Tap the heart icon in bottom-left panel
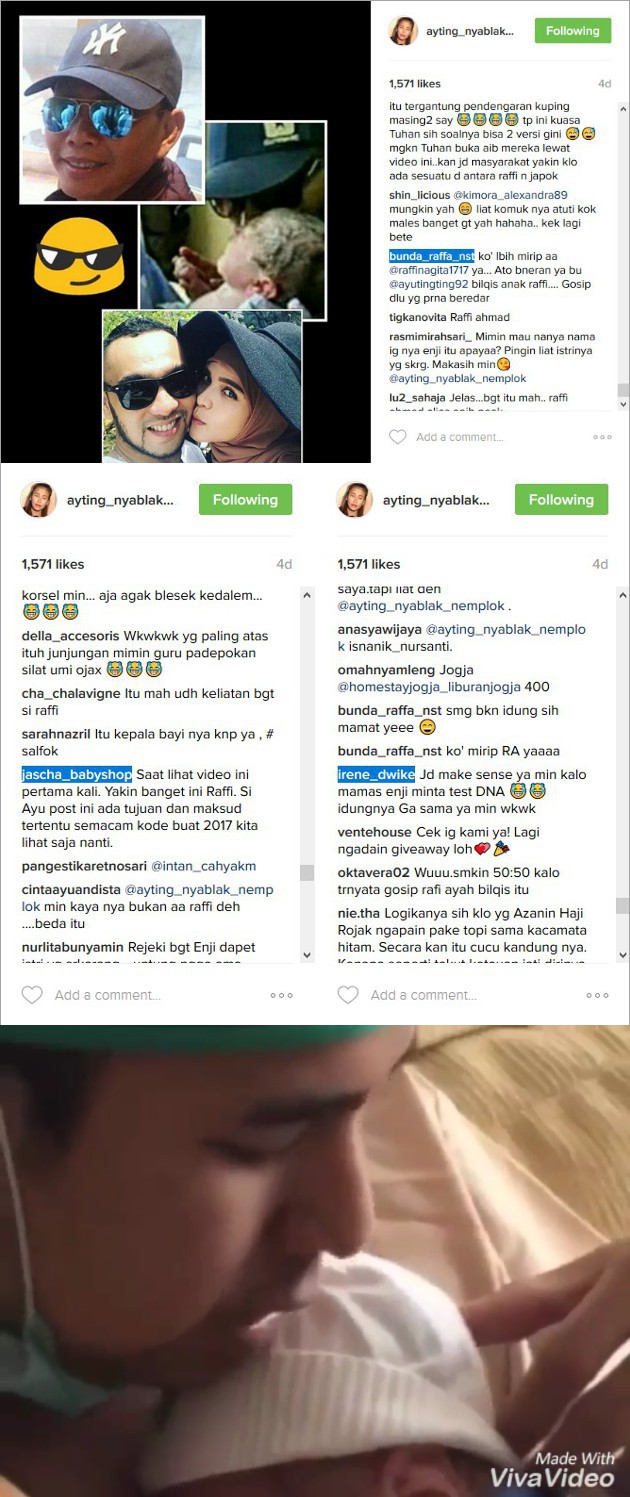 (x=32, y=995)
